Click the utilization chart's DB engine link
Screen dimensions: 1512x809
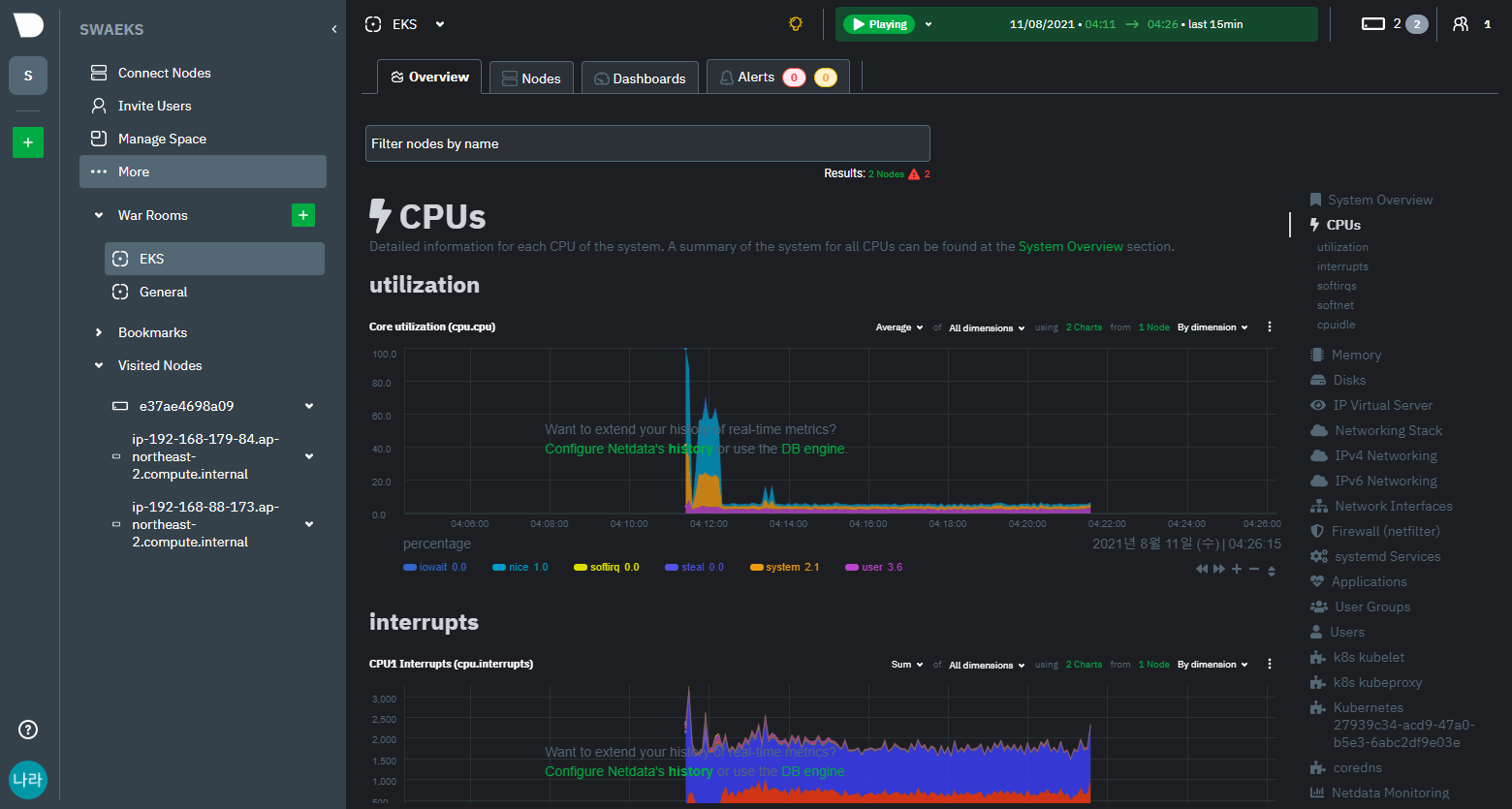(x=813, y=449)
